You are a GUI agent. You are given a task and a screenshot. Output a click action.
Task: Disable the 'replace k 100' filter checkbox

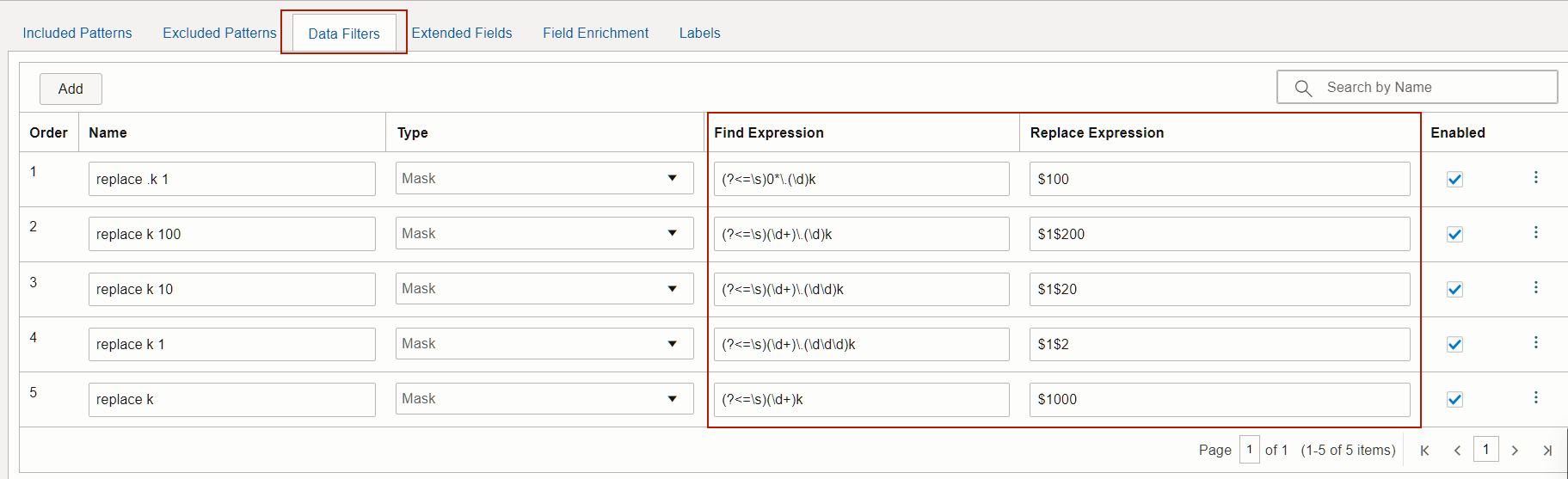1454,234
